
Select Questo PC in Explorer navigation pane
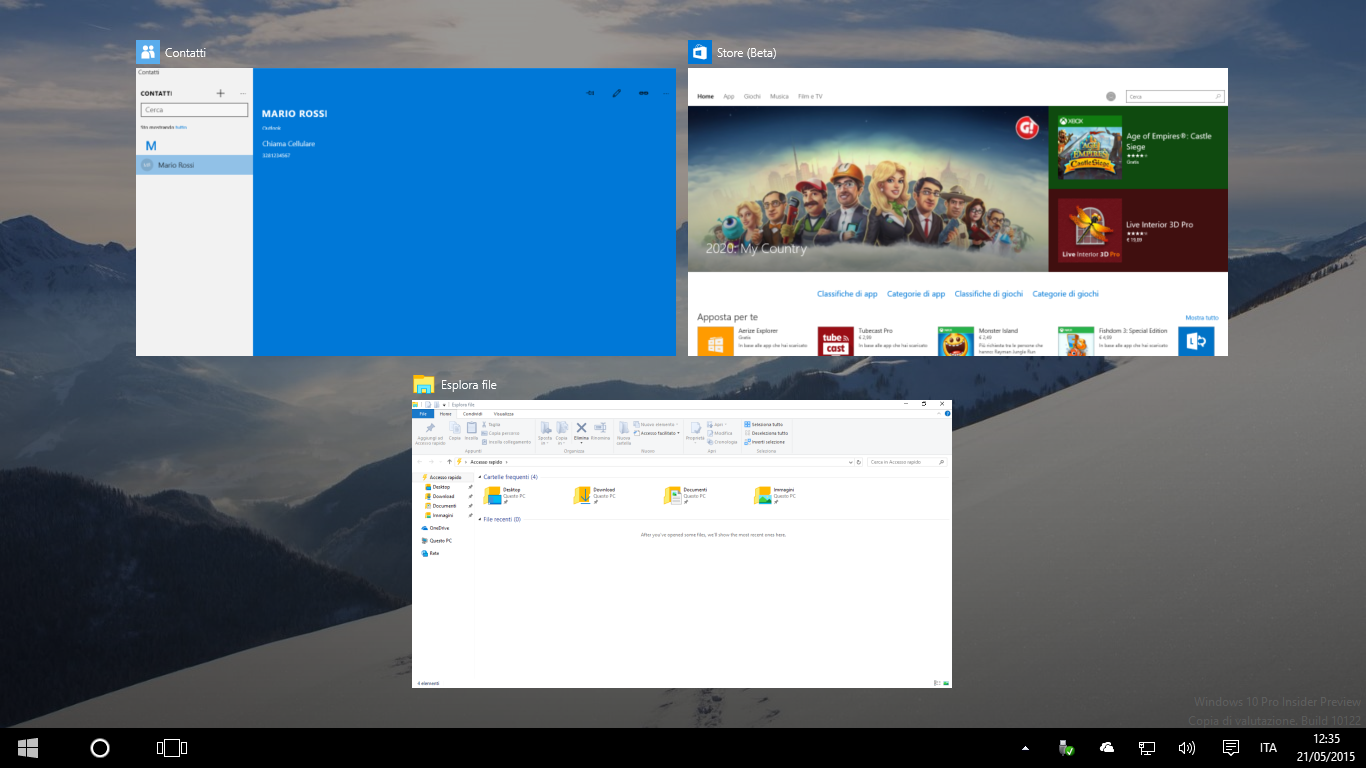click(437, 541)
